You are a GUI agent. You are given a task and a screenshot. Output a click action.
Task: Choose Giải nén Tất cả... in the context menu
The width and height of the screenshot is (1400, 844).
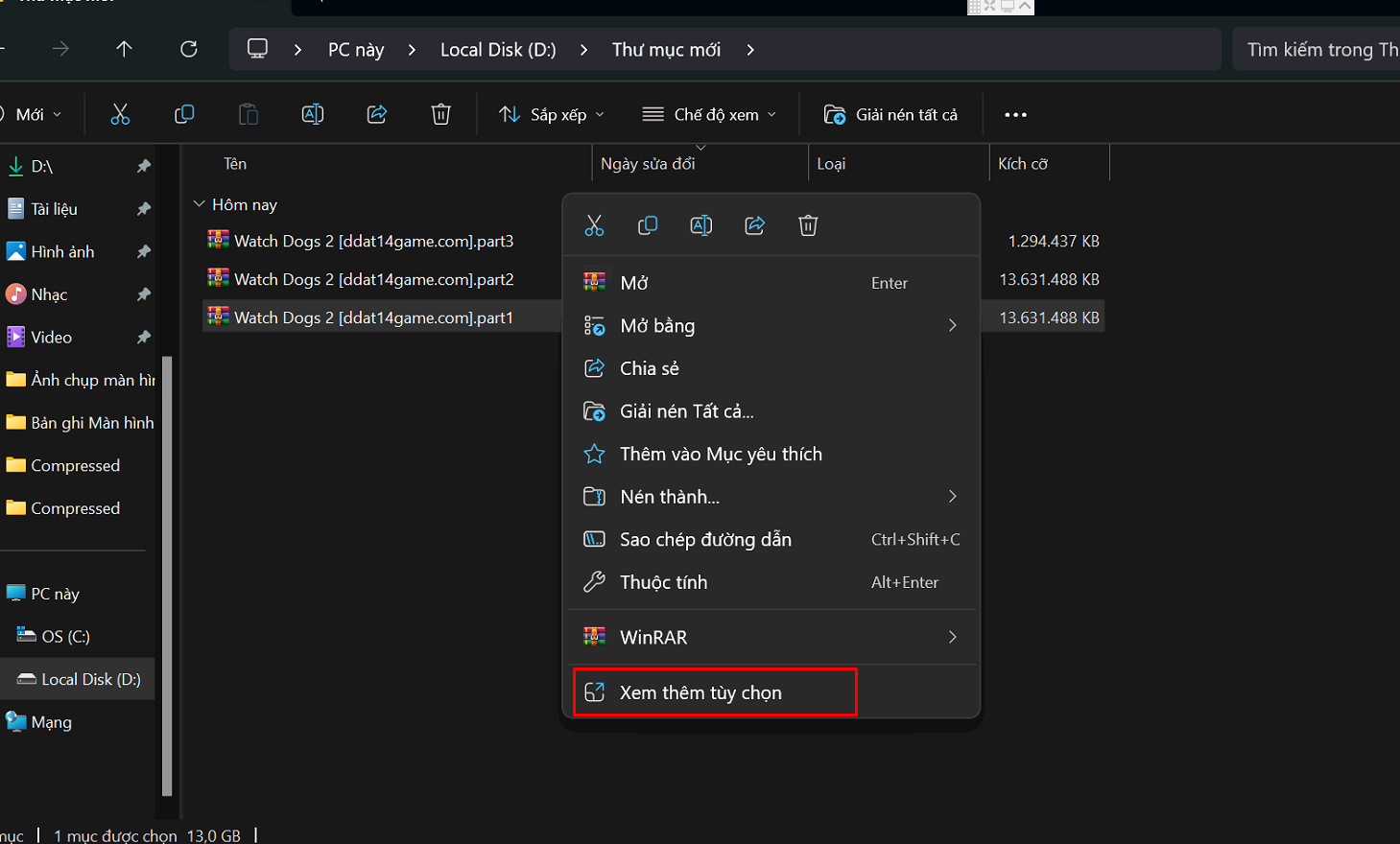click(772, 411)
